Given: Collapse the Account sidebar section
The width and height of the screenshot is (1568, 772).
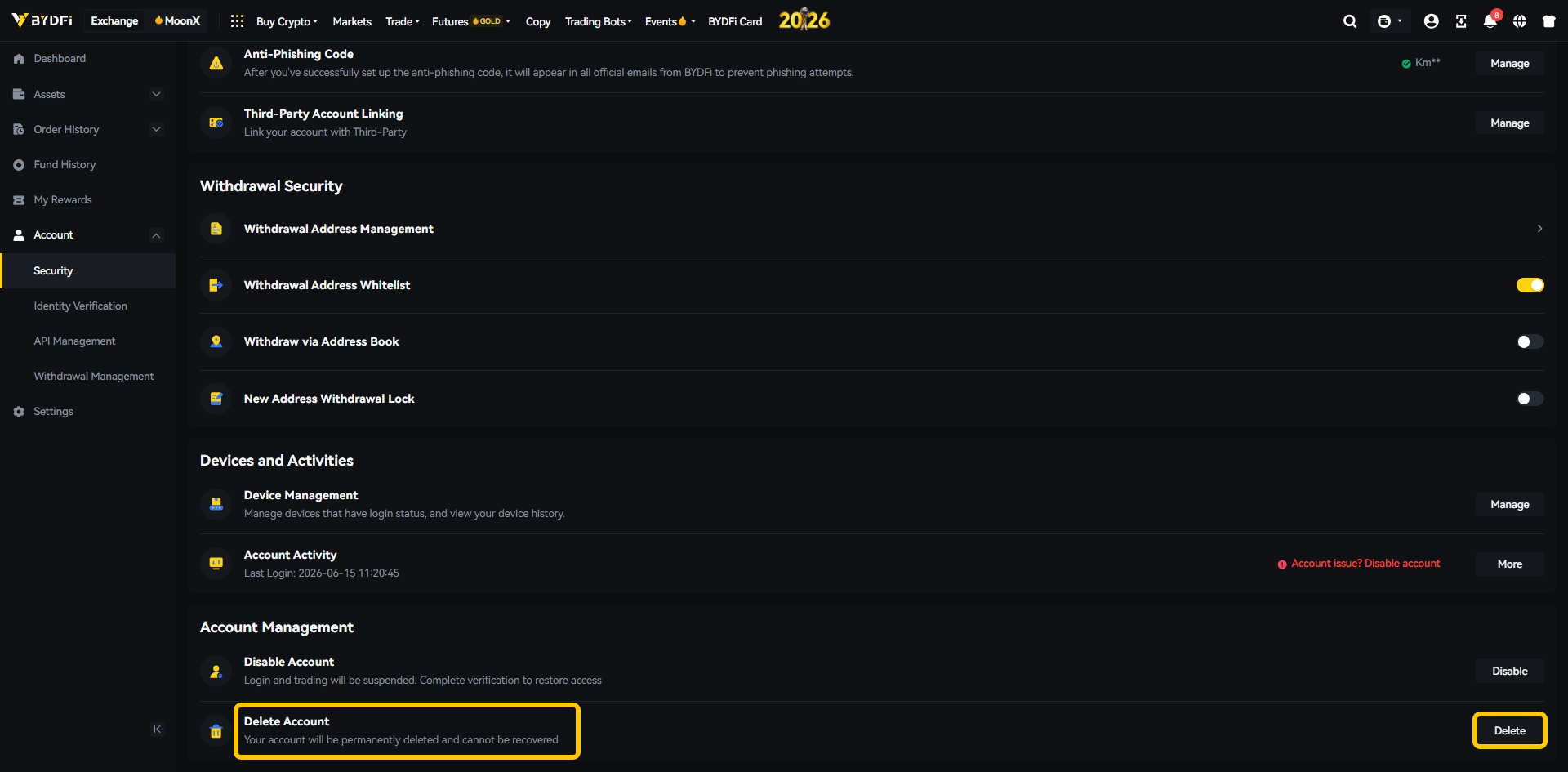Looking at the screenshot, I should (156, 235).
